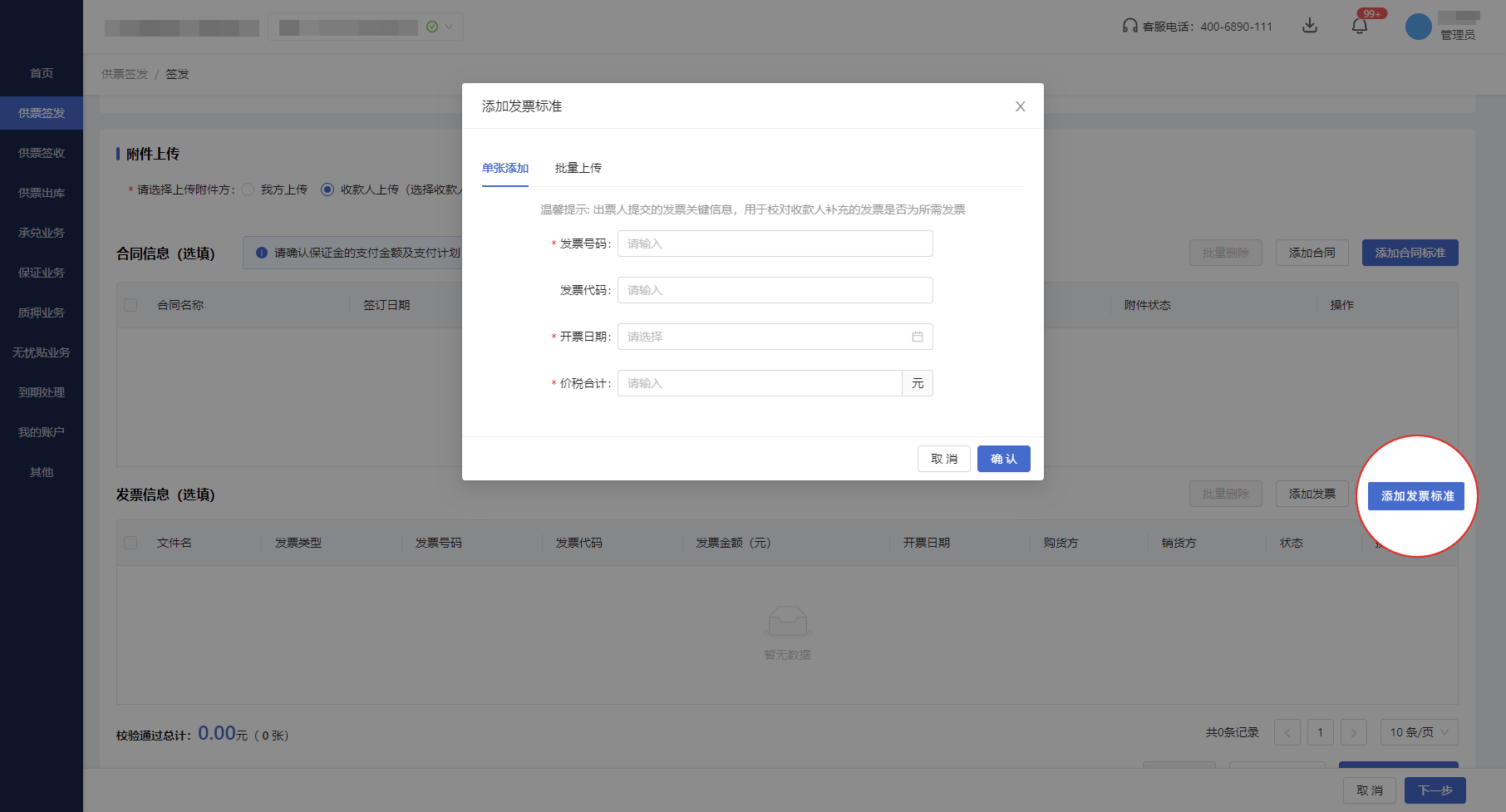Open the 10条/页 page size dropdown
Image resolution: width=1506 pixels, height=812 pixels.
[x=1419, y=732]
